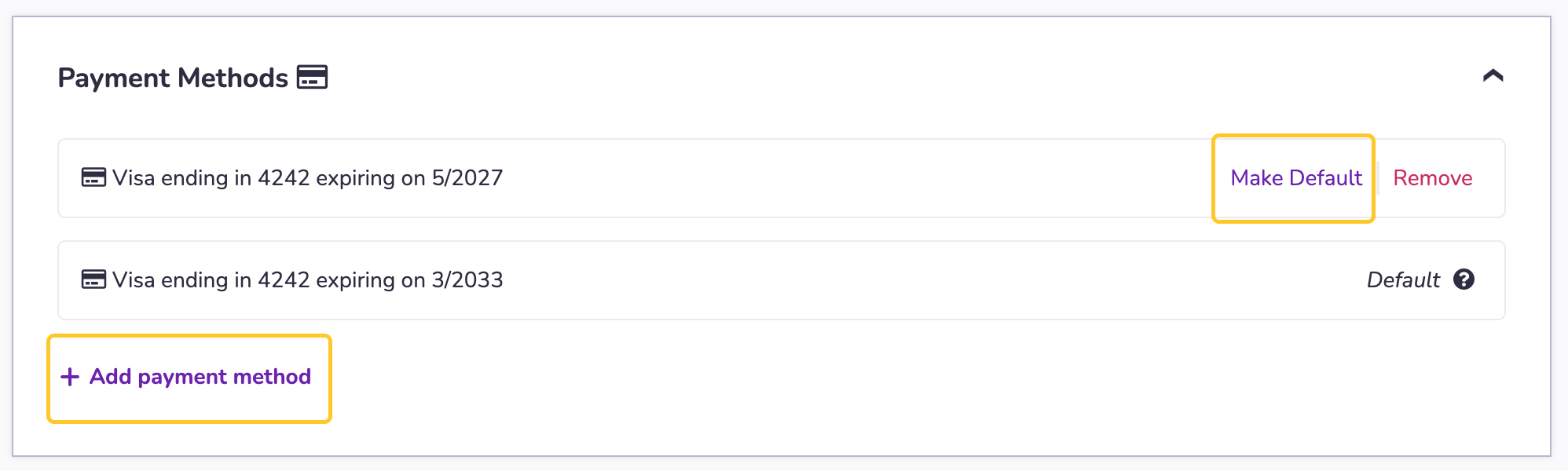Select the card icon for Visa expiring 3/2033

pos(93,279)
